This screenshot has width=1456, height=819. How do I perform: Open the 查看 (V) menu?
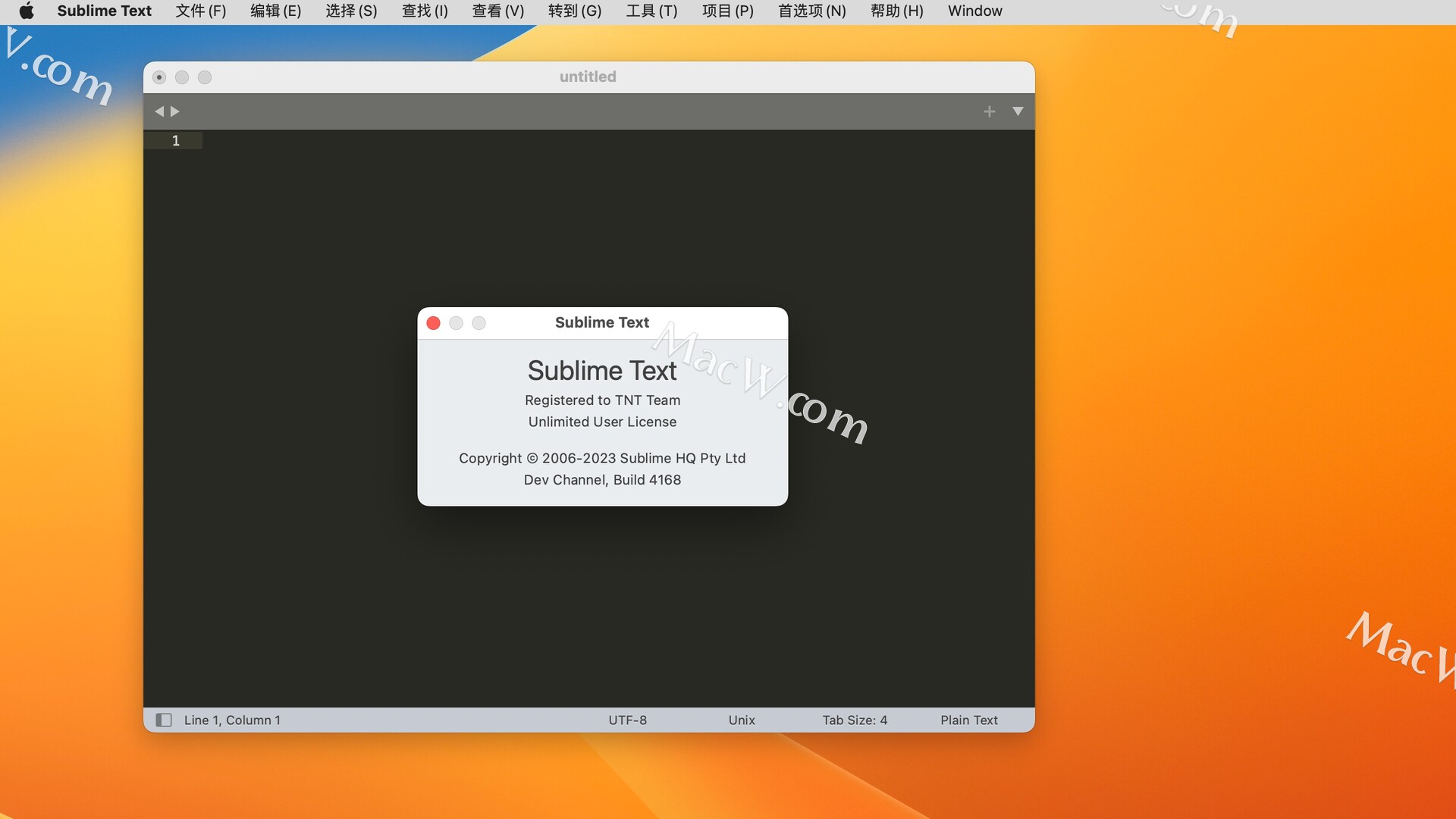pyautogui.click(x=498, y=11)
